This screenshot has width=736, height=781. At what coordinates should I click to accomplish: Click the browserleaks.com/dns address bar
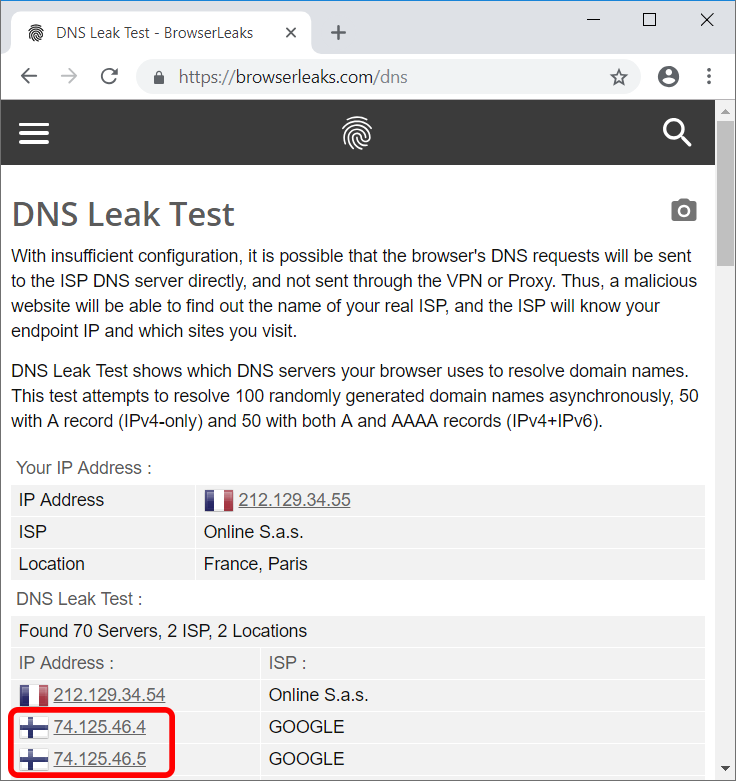[x=380, y=77]
